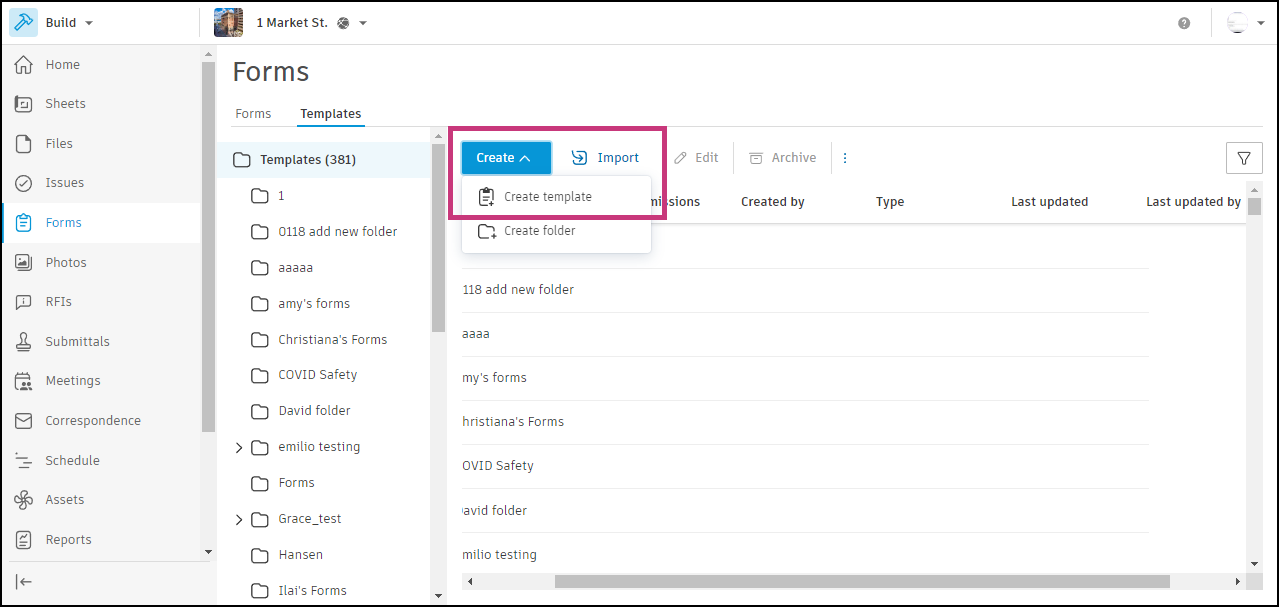Screen dimensions: 1279x607
Task: Click the Meetings calendar icon
Action: click(24, 381)
